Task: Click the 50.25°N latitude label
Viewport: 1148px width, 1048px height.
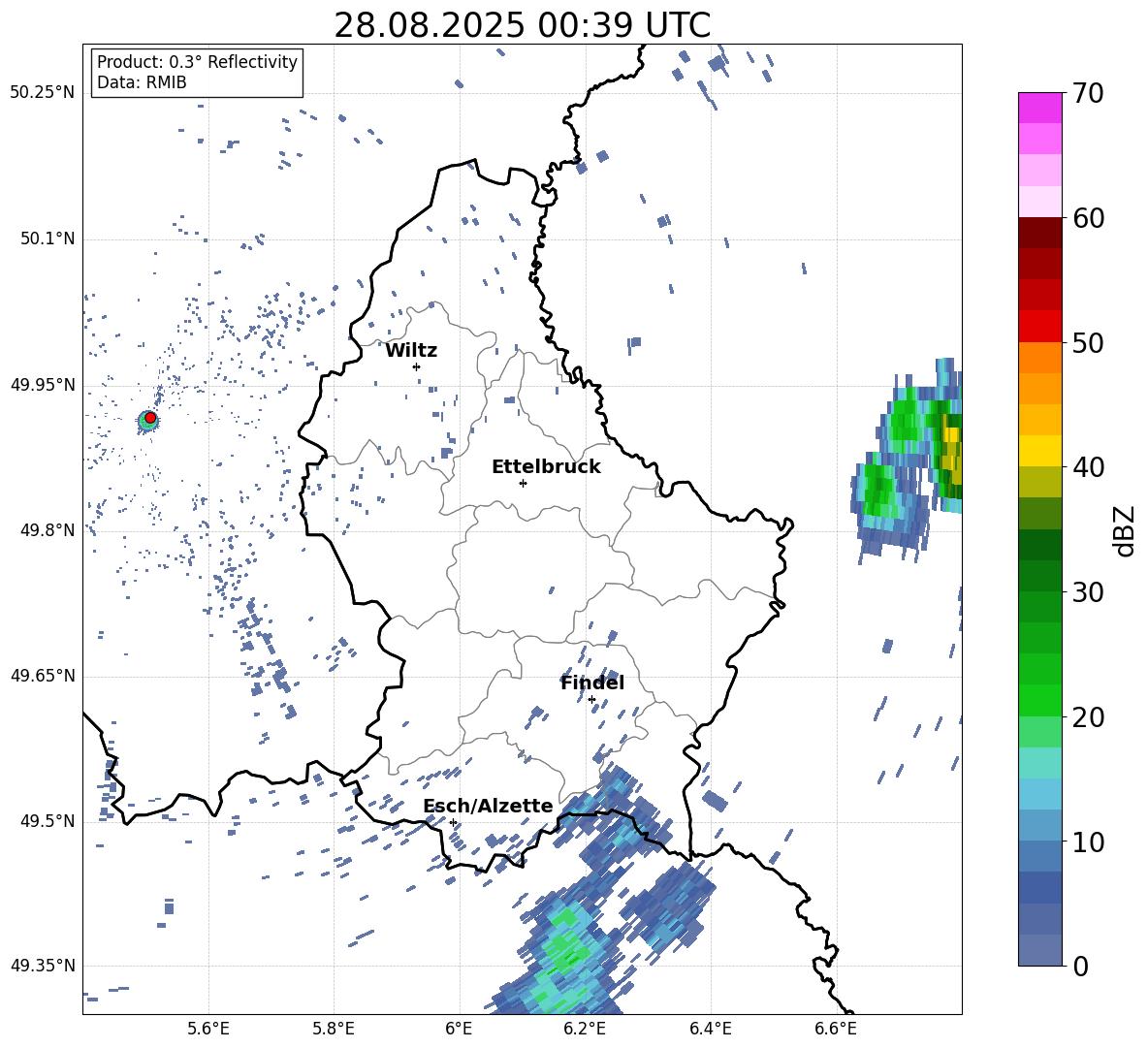Action: point(43,93)
